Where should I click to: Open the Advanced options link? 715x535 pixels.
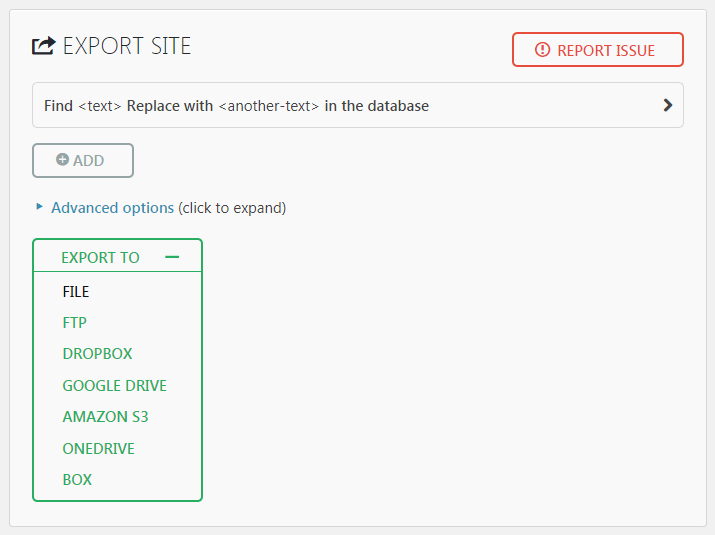(x=112, y=208)
